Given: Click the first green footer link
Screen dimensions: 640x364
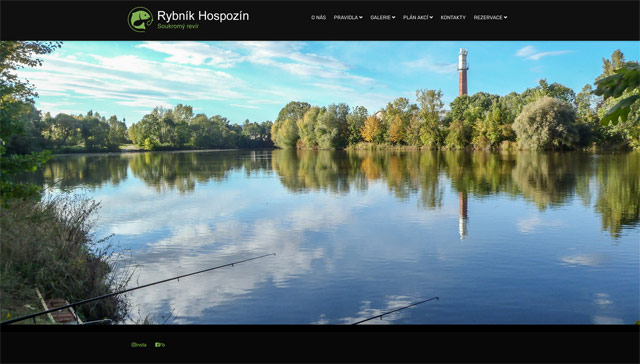Looking at the screenshot, I should [138, 345].
